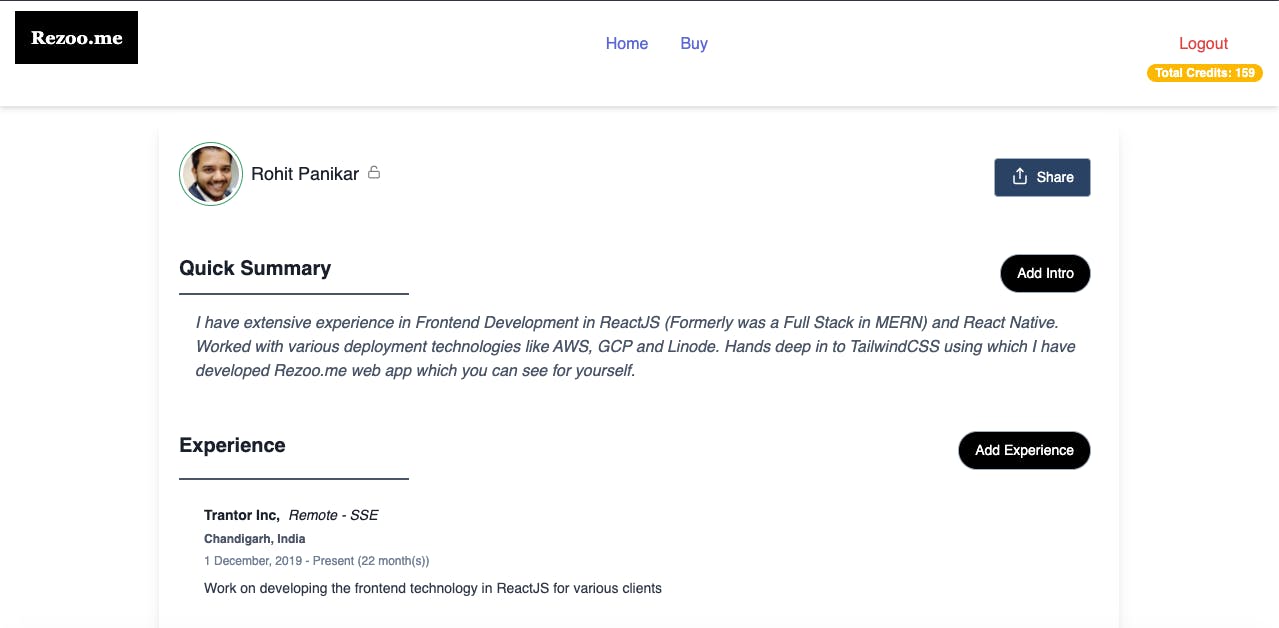Click the 1 December, 2019 - Present date range
This screenshot has height=628, width=1279.
(x=317, y=561)
